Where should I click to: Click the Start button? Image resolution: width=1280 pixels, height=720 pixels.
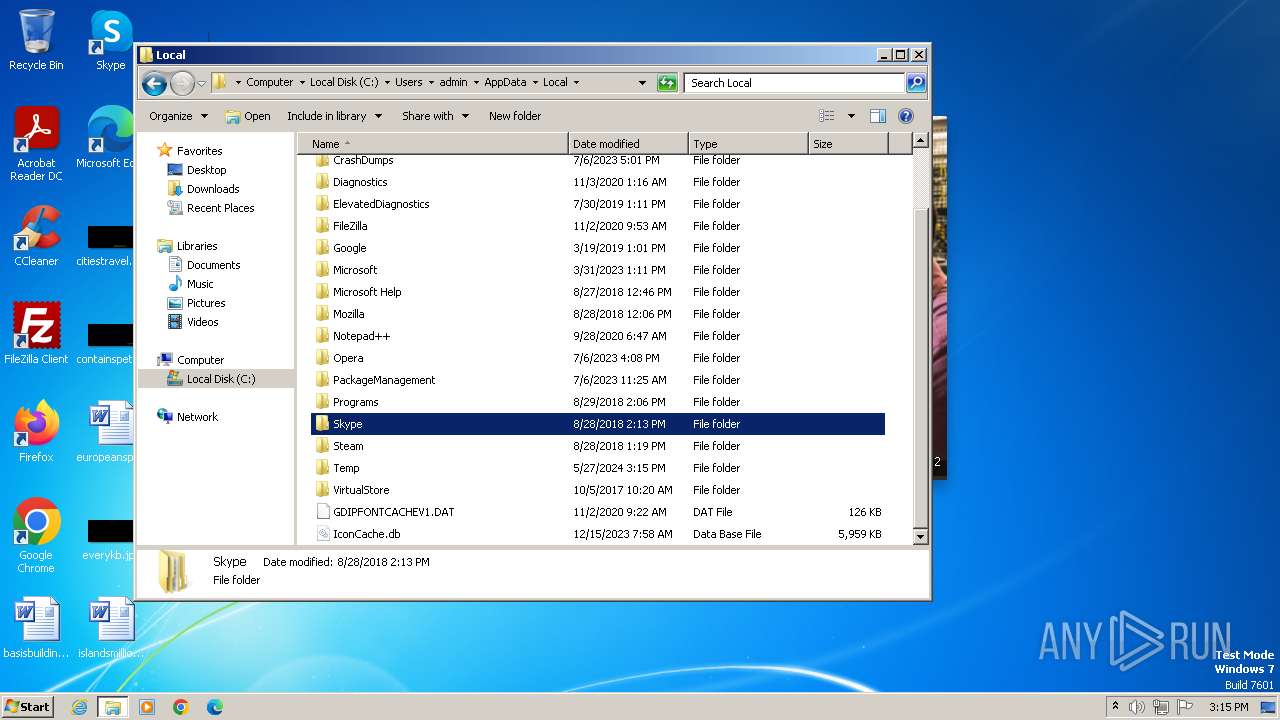click(x=28, y=706)
